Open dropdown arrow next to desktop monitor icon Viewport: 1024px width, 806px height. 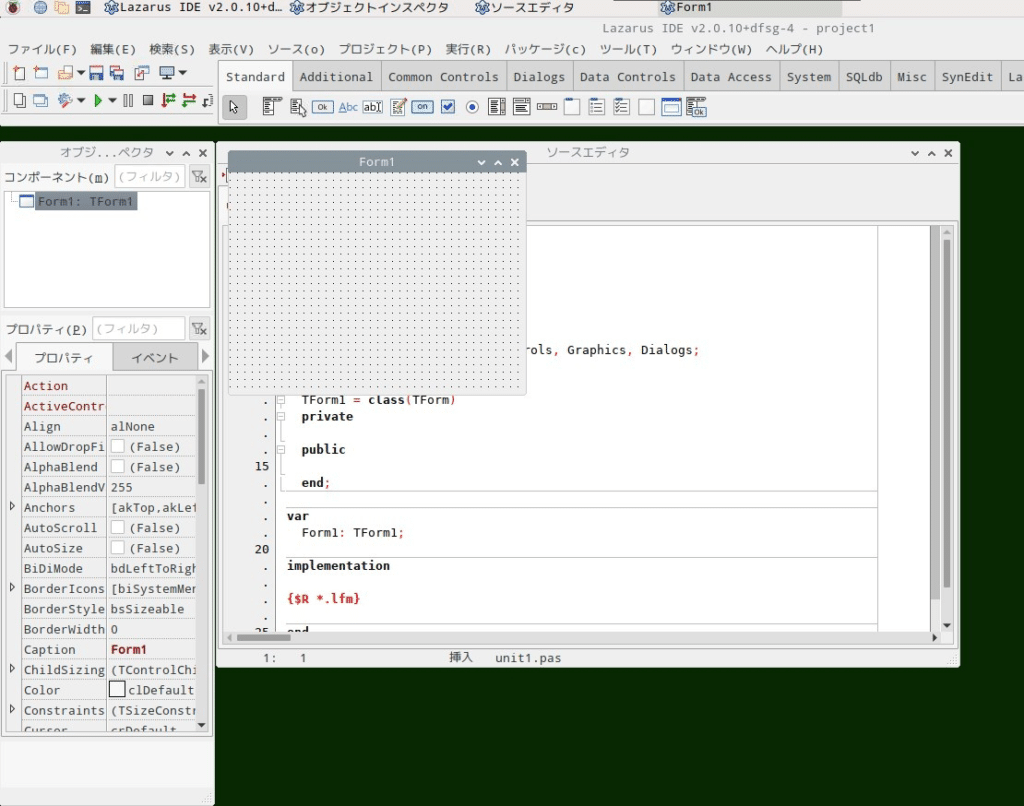(183, 73)
